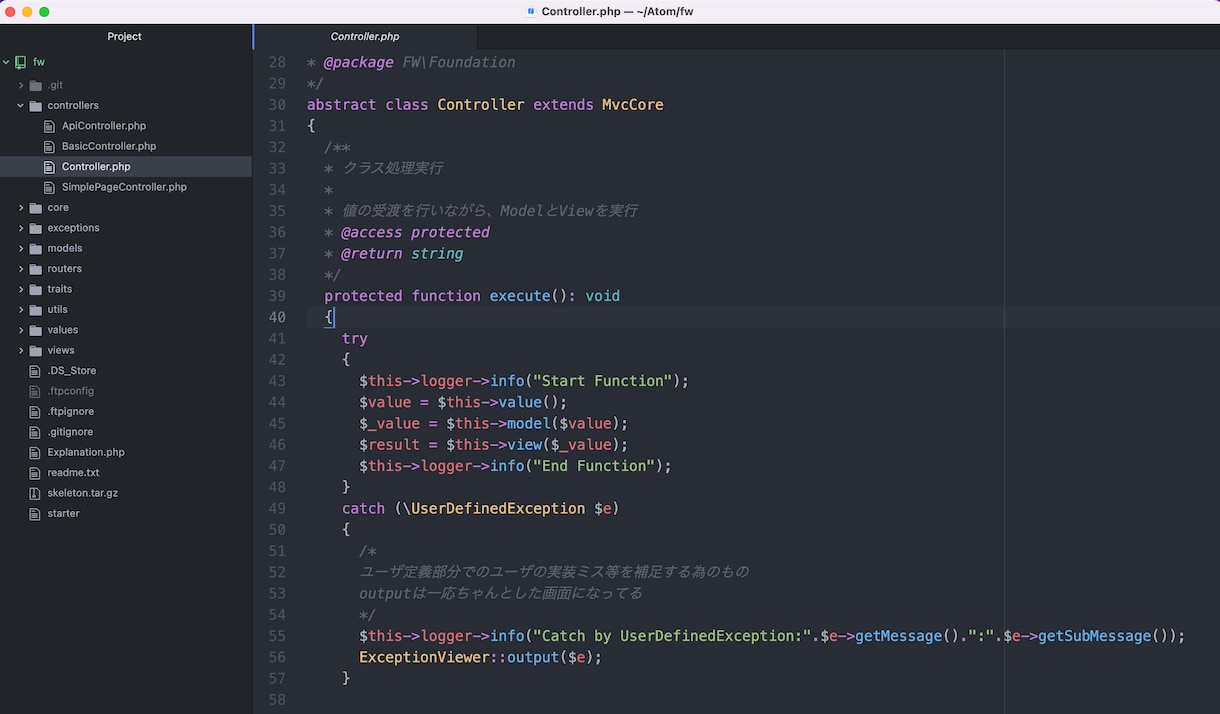
Task: Open the .gitignore file
Action: [x=70, y=432]
